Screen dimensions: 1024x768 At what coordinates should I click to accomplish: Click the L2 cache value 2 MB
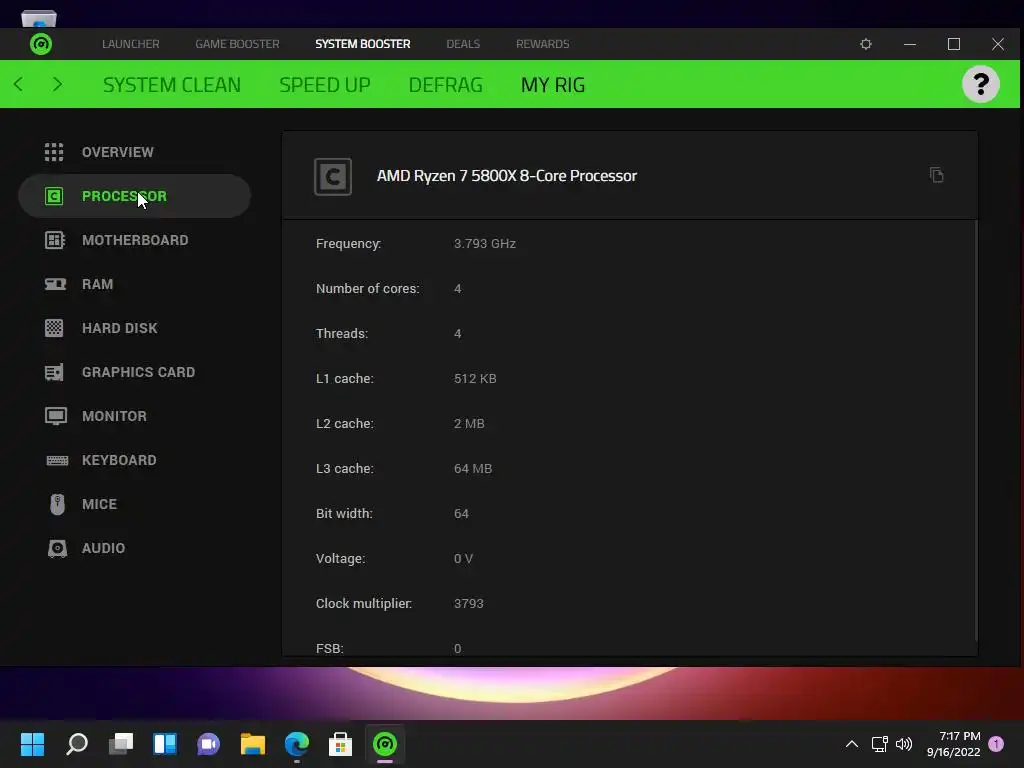tap(469, 424)
